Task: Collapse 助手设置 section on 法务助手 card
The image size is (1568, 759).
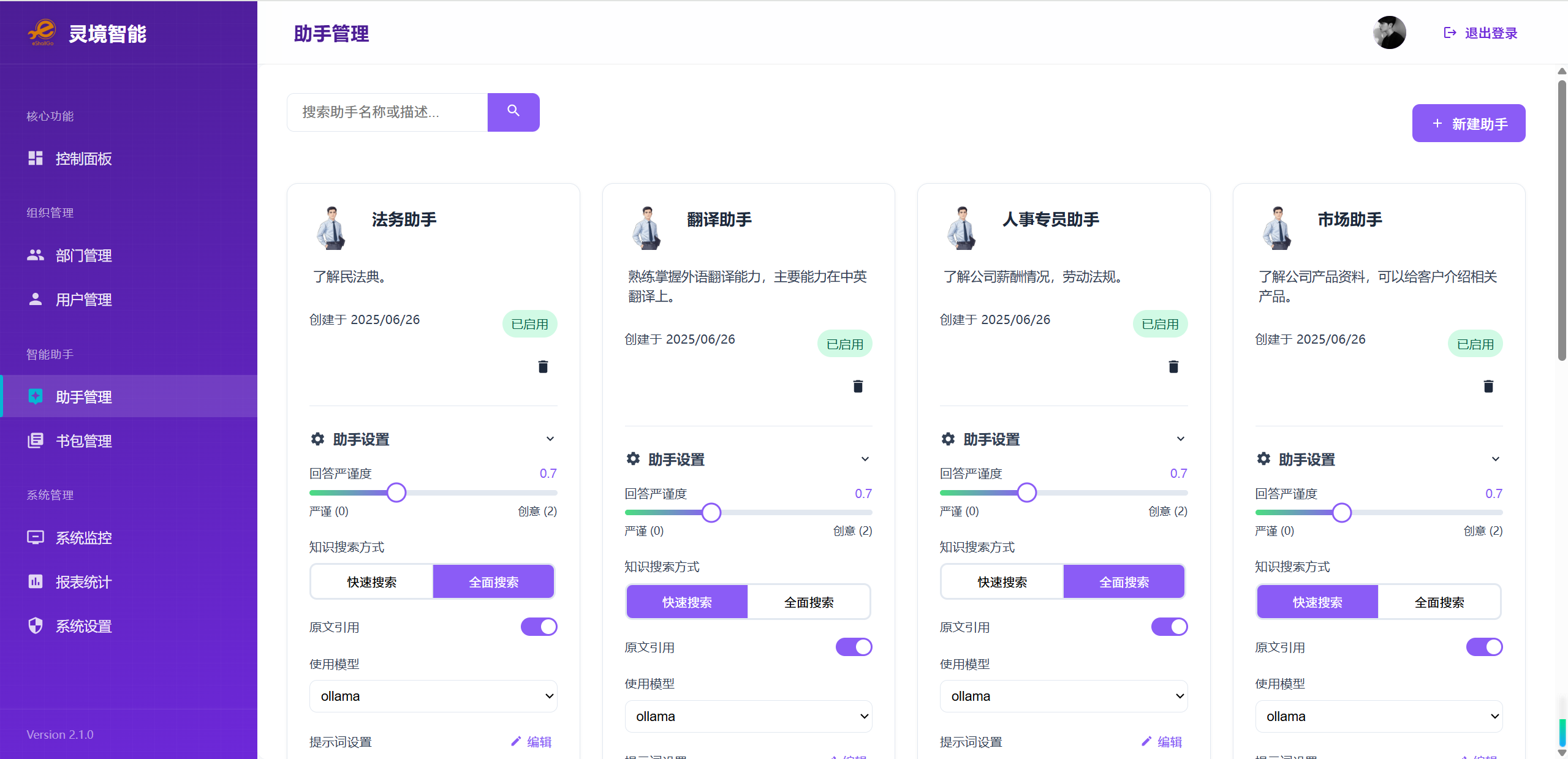Action: (x=550, y=439)
